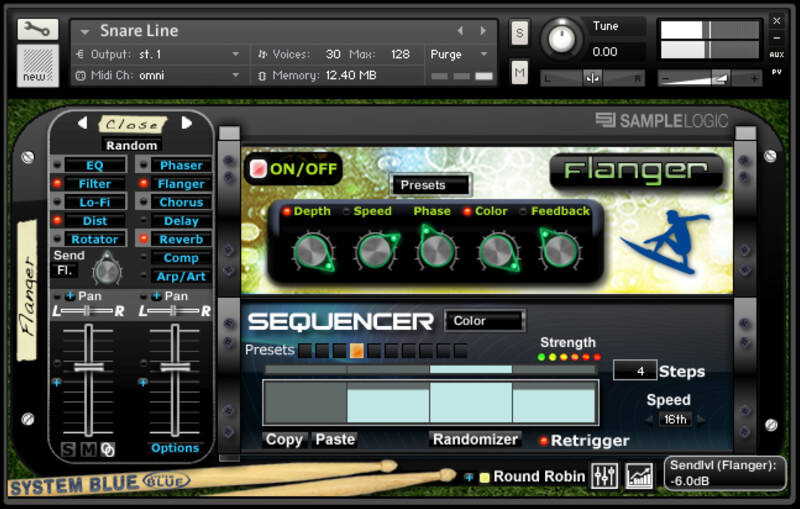Solo the instrument with the S button

click(519, 33)
